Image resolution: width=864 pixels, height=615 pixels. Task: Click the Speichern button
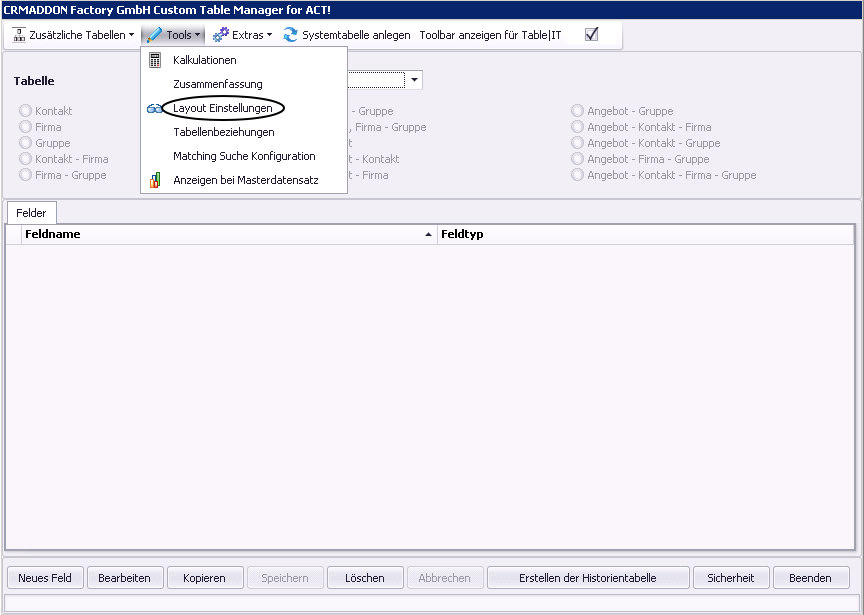[x=285, y=578]
